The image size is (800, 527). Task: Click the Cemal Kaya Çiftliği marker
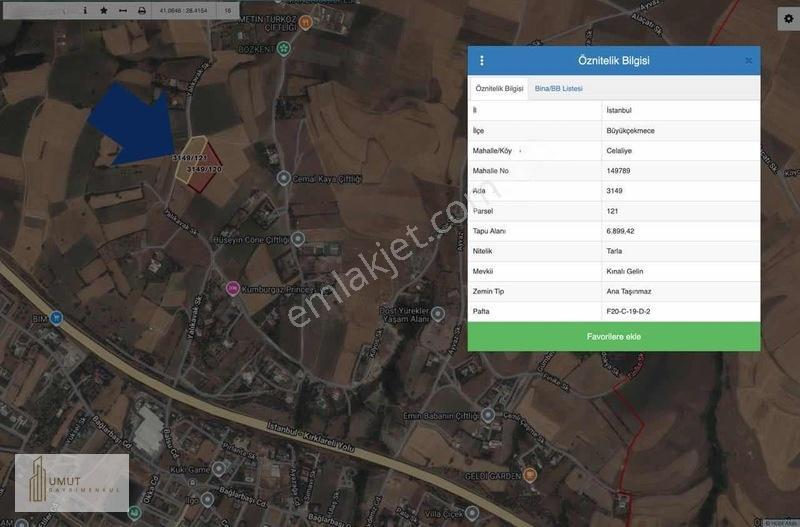point(284,179)
